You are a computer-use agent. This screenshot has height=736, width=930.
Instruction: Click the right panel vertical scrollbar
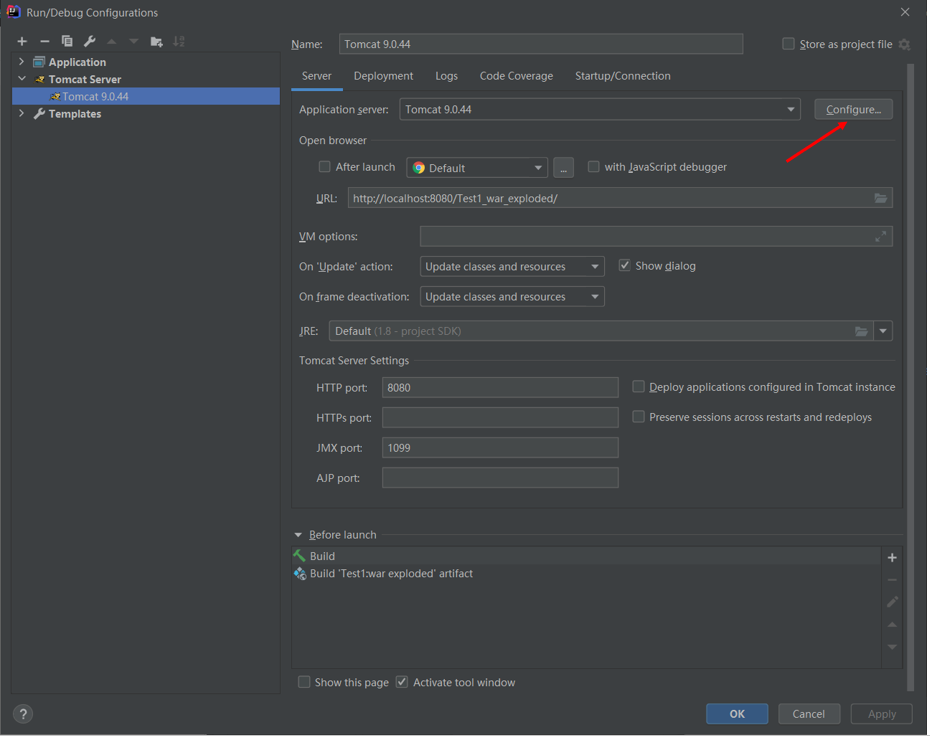pyautogui.click(x=910, y=377)
